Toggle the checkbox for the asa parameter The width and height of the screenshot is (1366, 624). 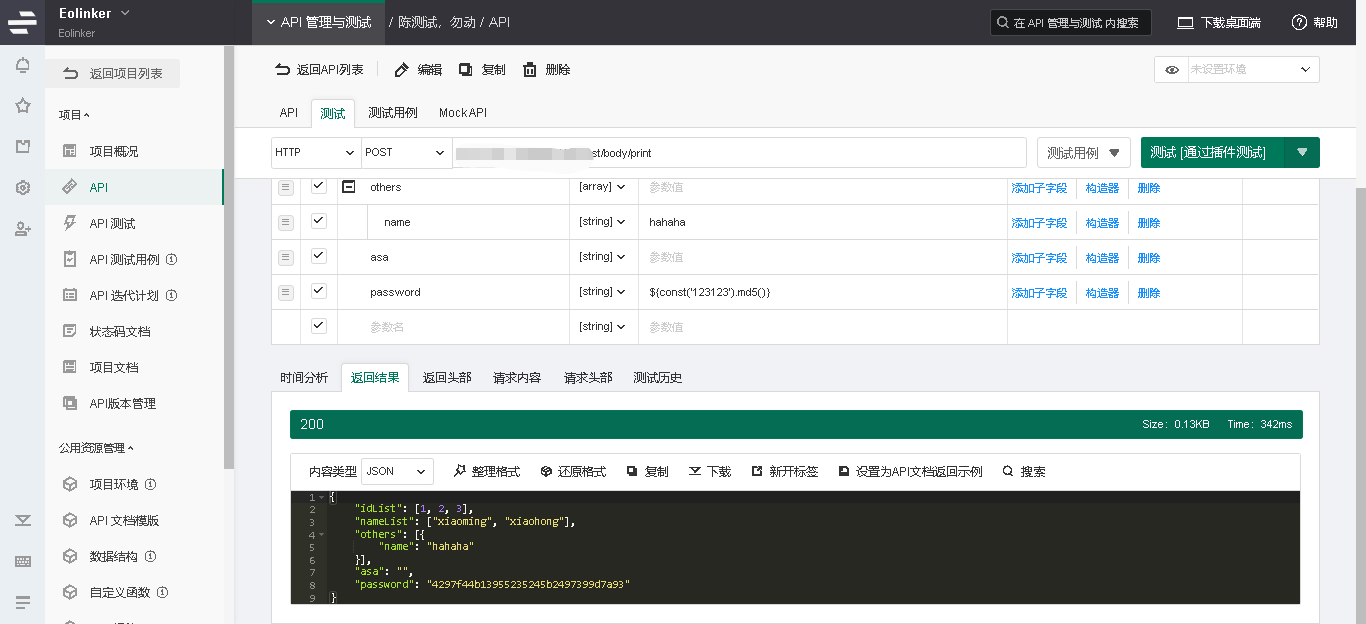tap(319, 256)
